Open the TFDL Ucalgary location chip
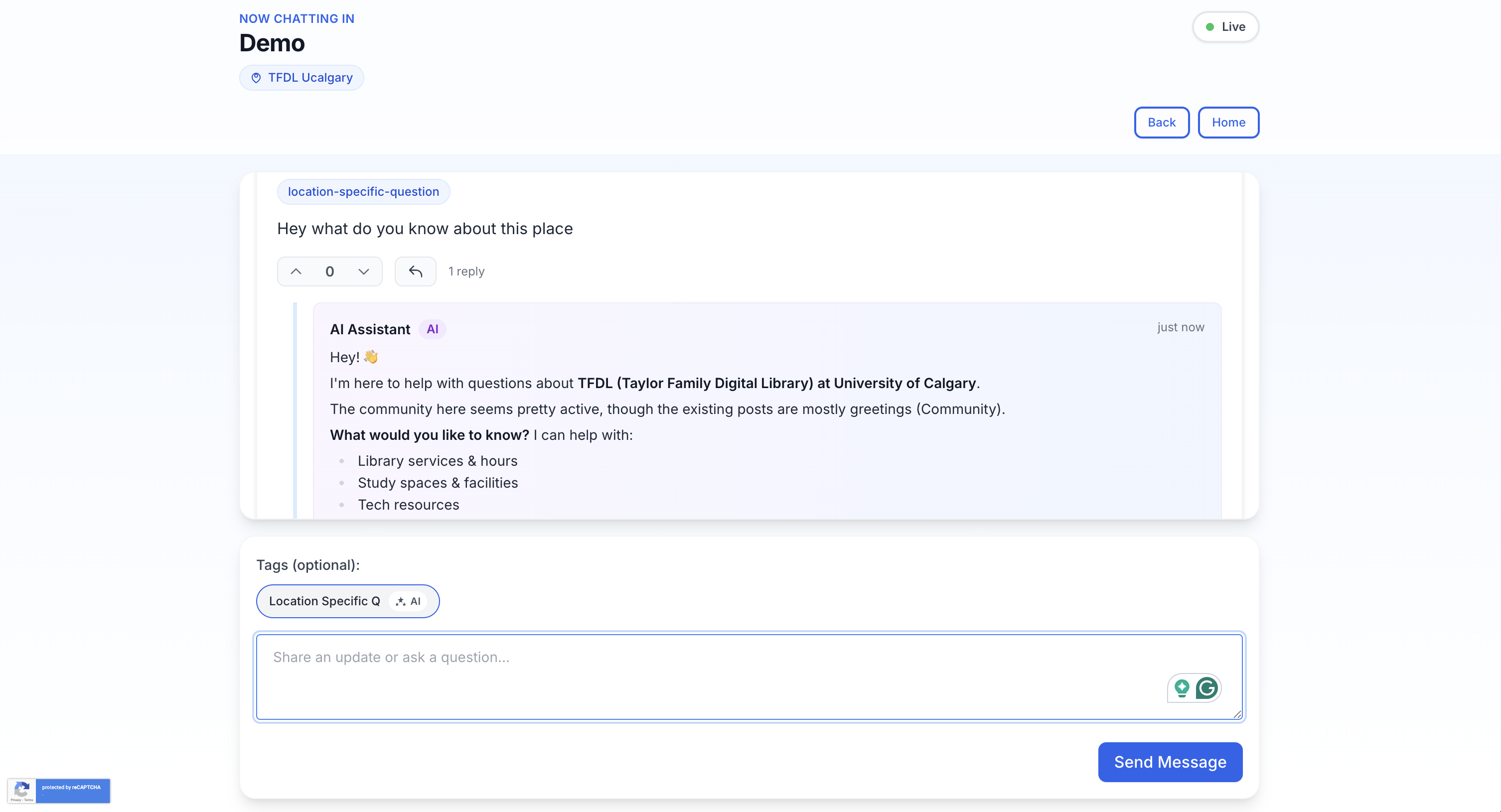 tap(309, 78)
